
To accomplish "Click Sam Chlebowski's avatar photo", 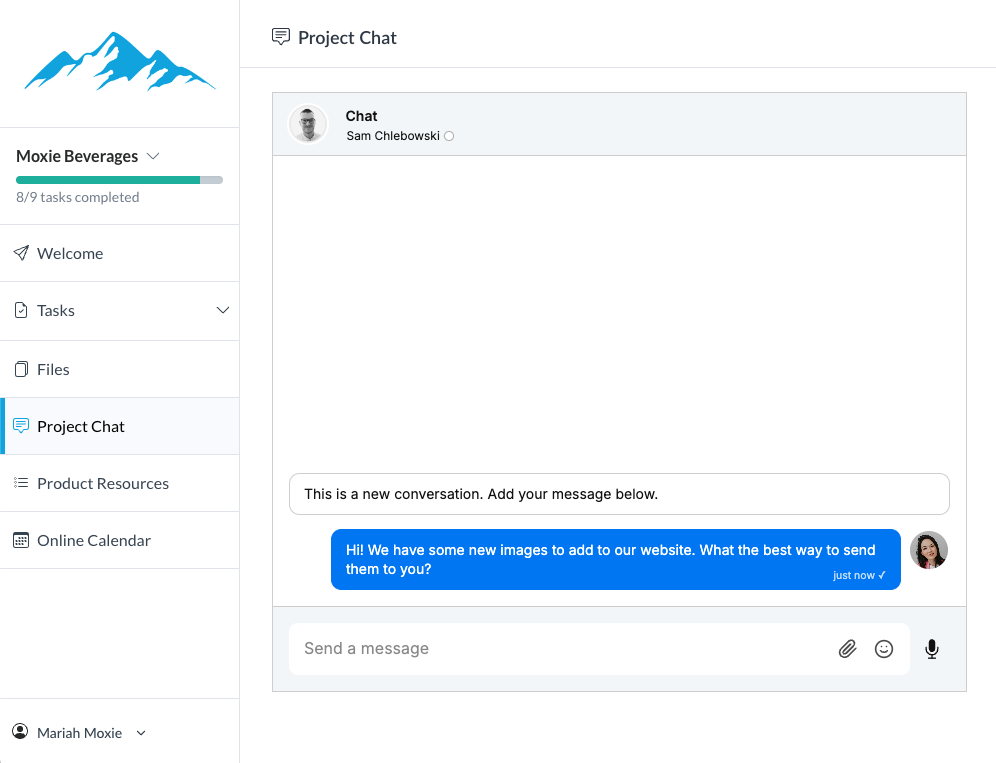I will [308, 124].
